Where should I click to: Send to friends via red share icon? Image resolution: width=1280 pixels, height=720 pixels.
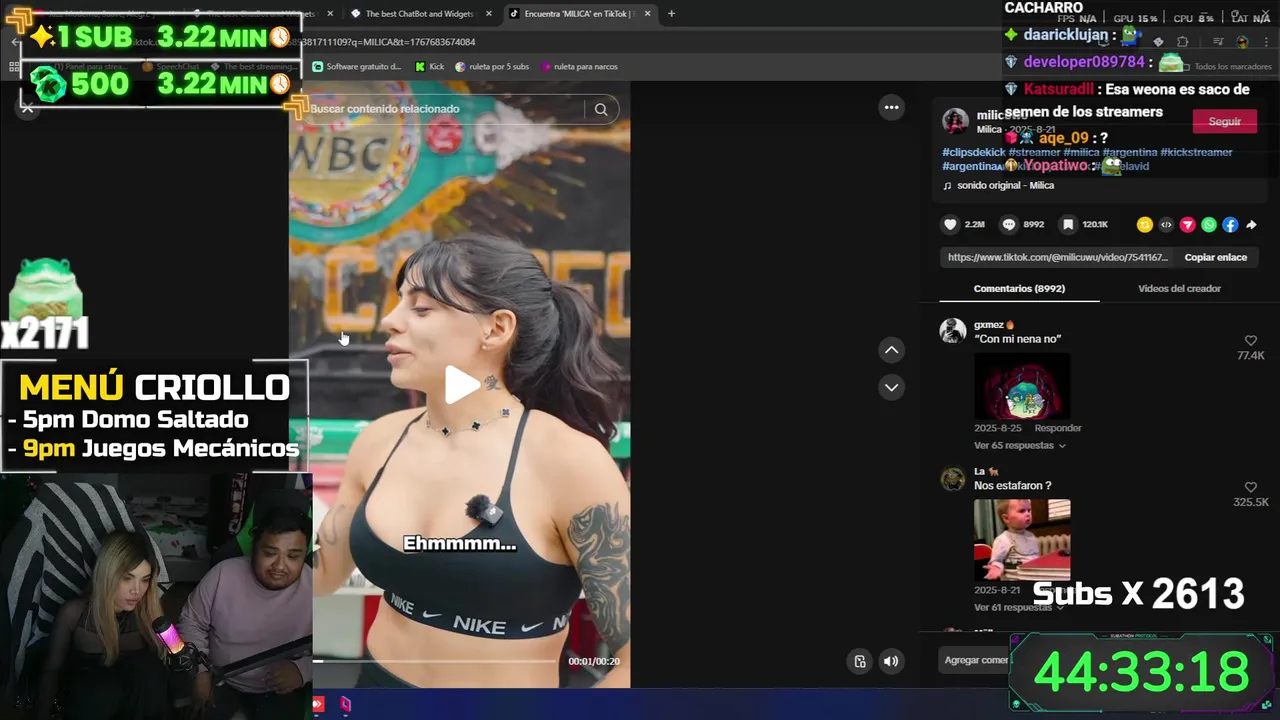coord(1187,225)
